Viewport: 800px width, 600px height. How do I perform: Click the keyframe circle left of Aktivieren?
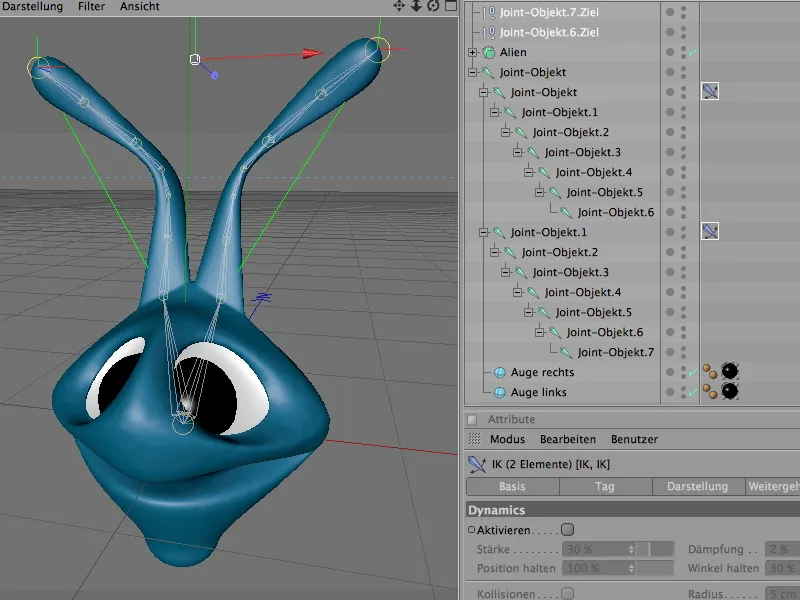click(x=471, y=530)
